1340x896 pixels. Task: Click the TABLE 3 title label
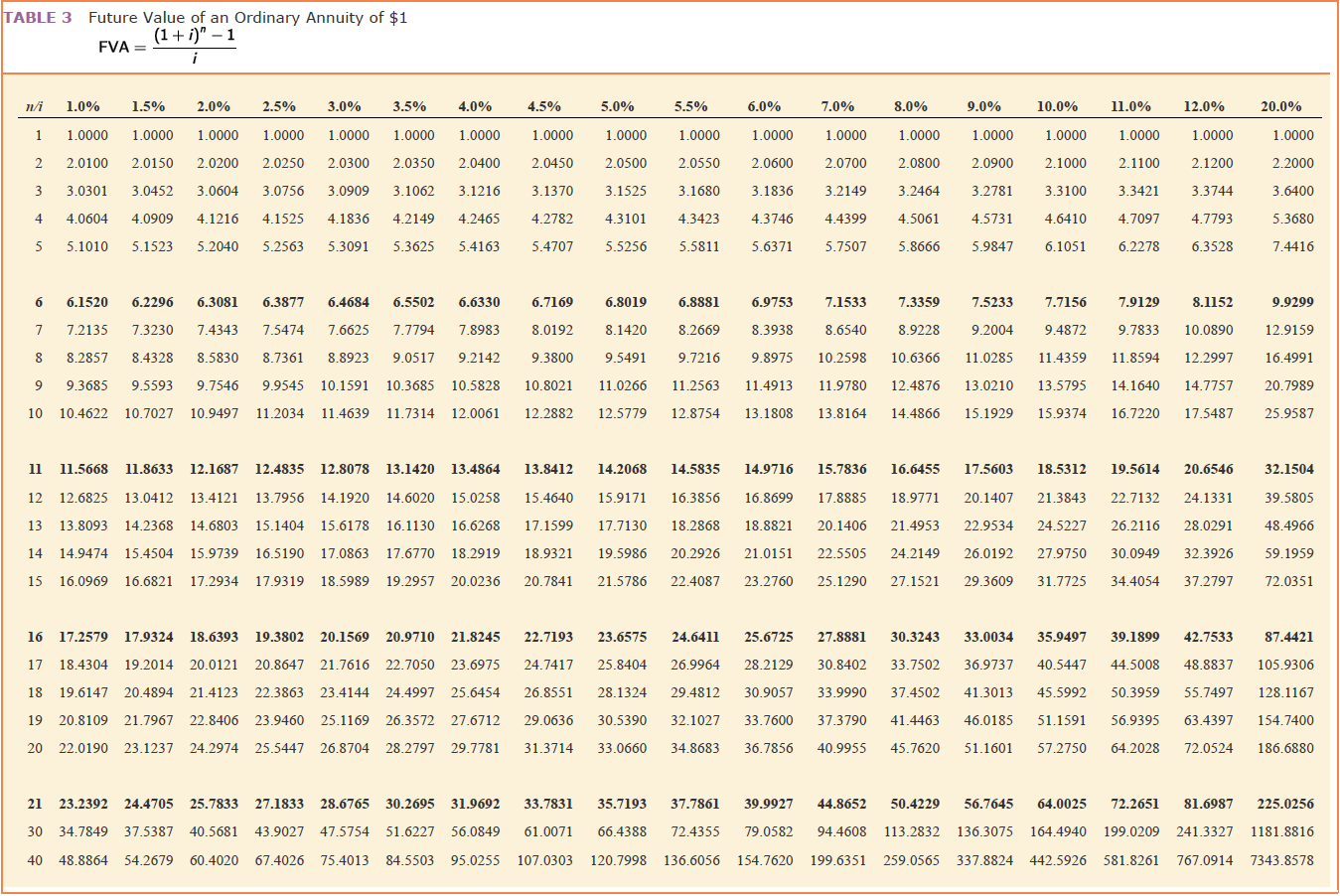click(38, 17)
